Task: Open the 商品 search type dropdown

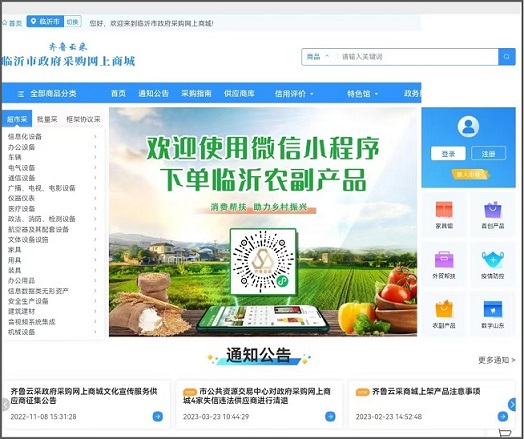Action: pos(318,57)
